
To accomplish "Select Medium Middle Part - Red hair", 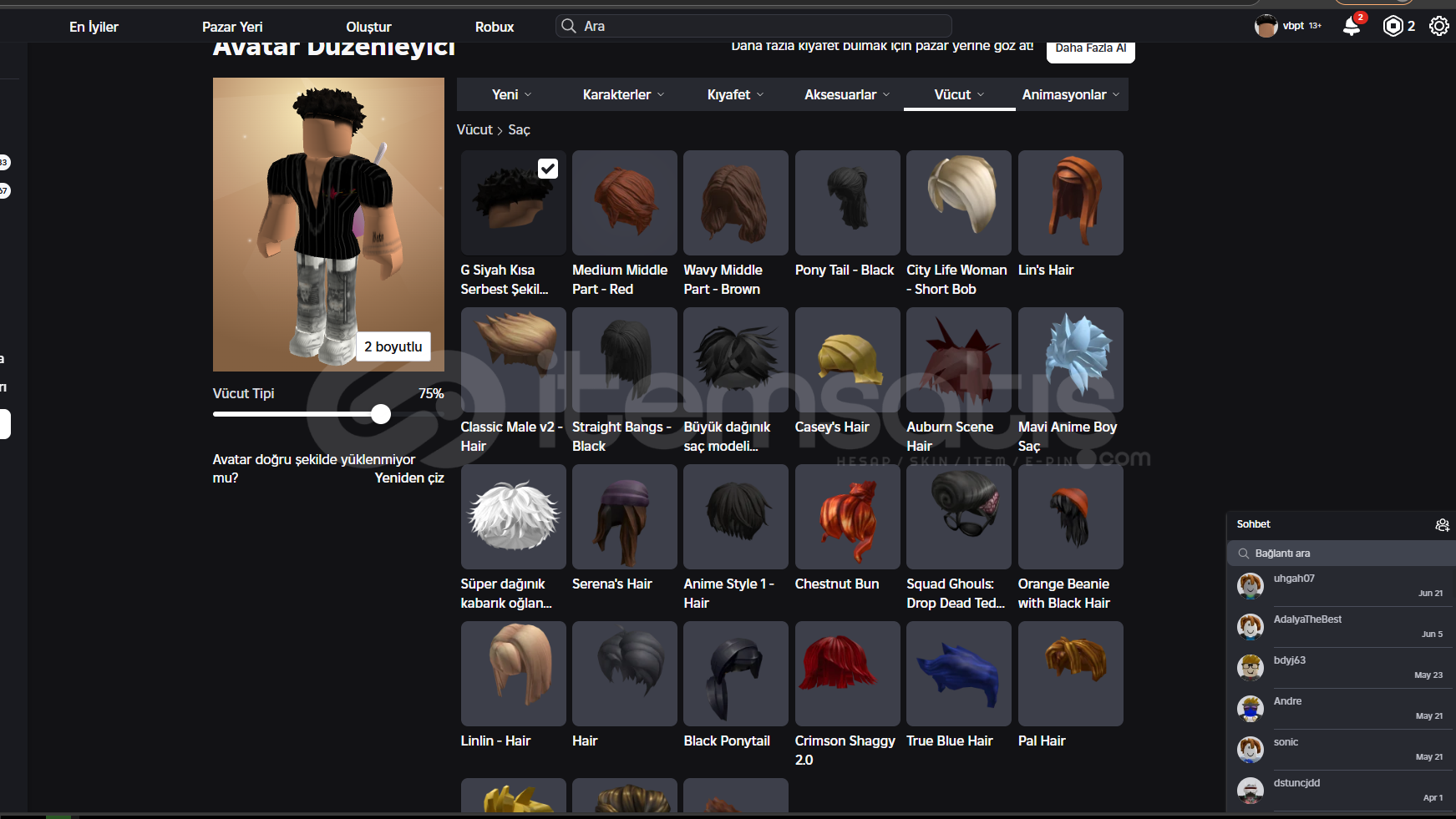I will pyautogui.click(x=624, y=203).
